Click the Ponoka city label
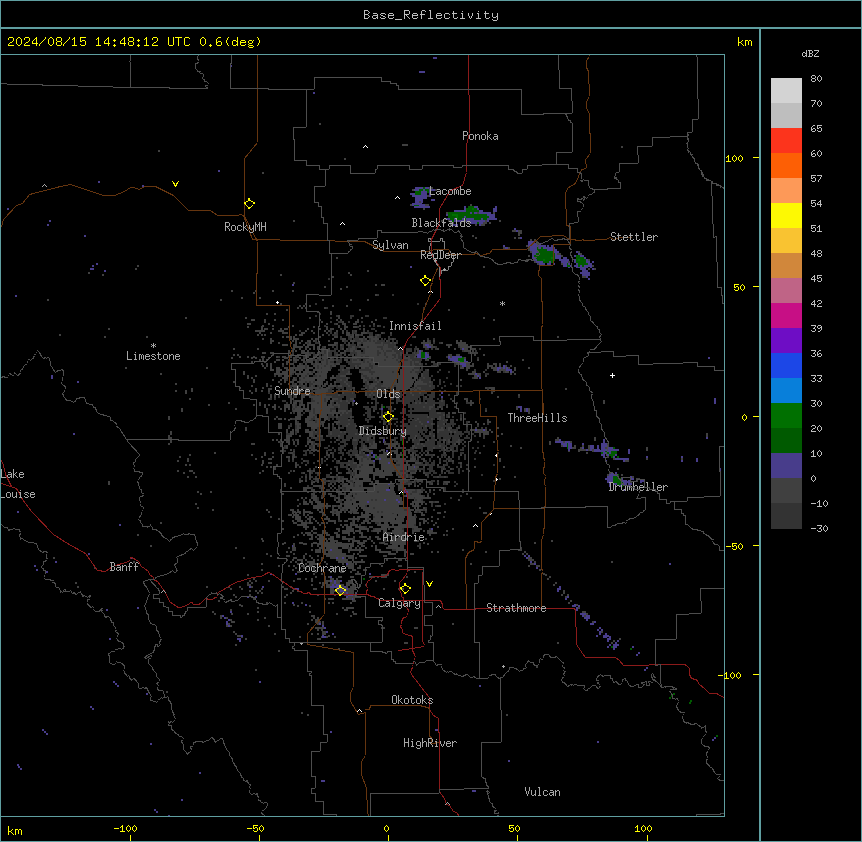 [480, 136]
